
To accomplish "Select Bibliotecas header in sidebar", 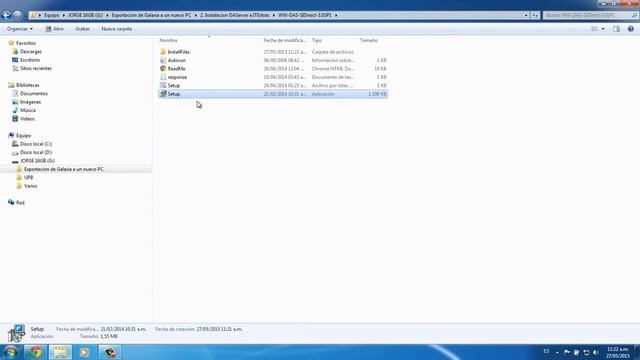I will point(27,85).
